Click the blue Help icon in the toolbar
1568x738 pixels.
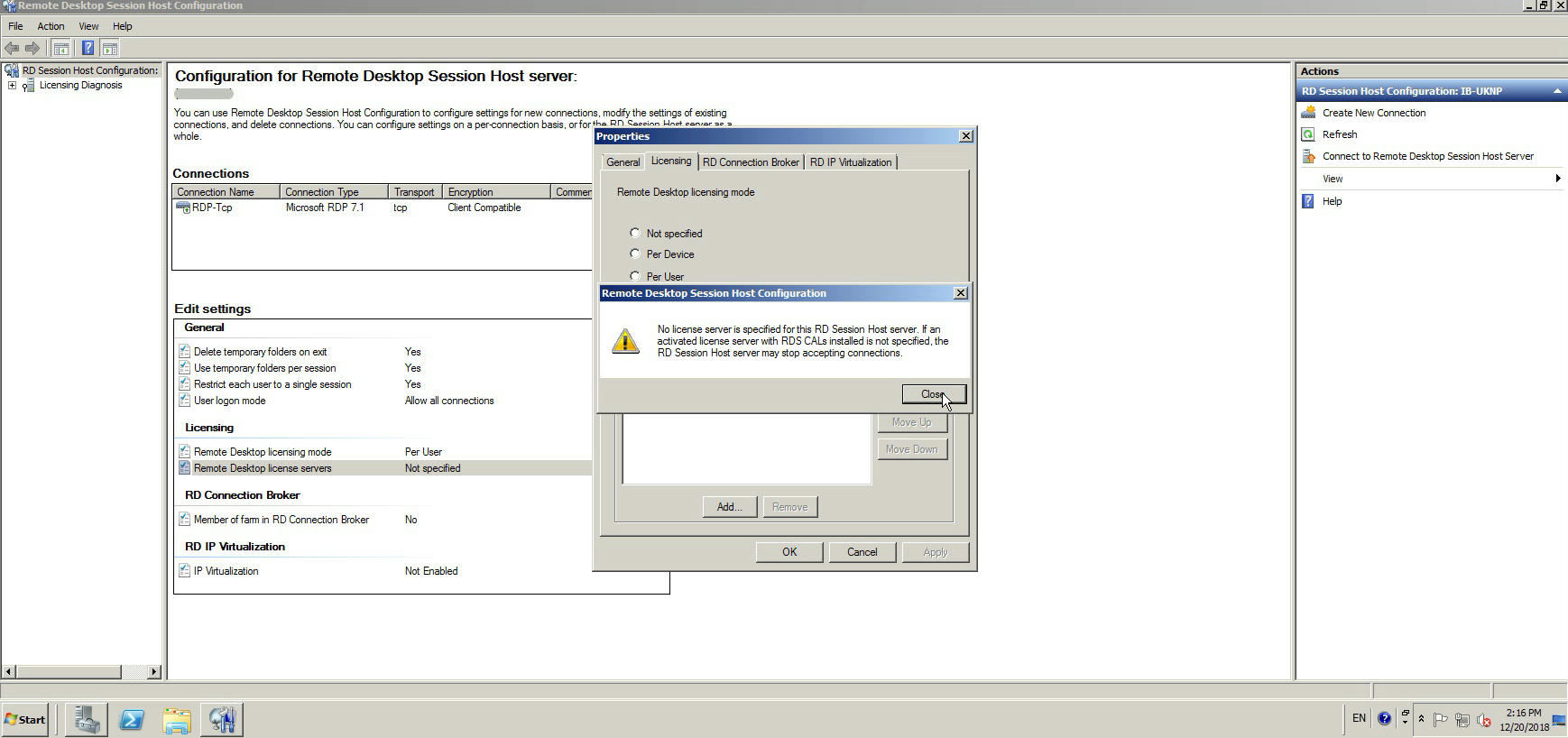click(x=88, y=48)
